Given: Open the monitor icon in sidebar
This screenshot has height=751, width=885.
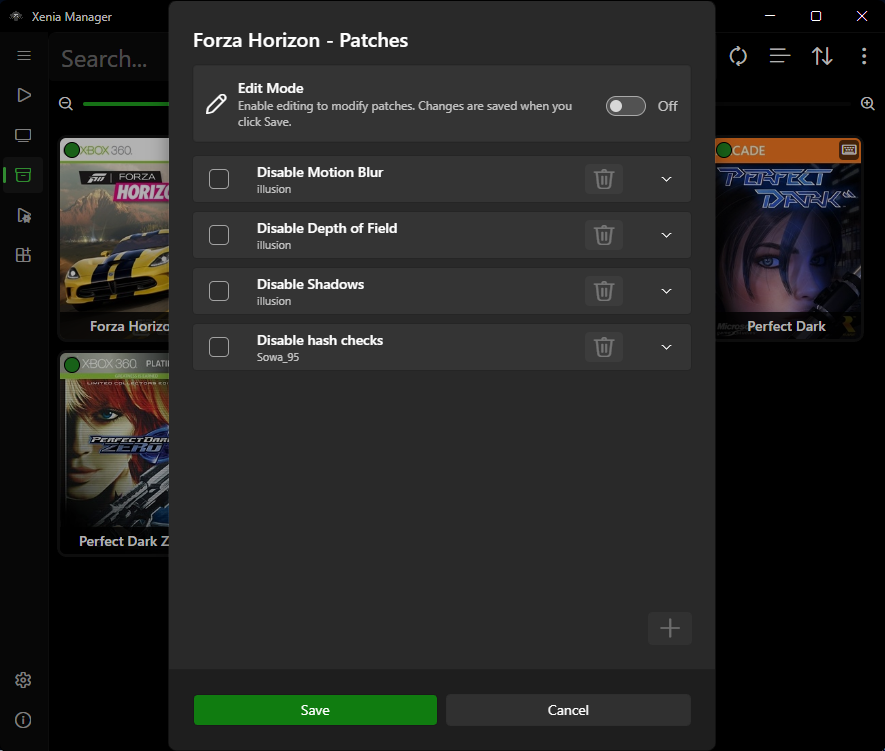Looking at the screenshot, I should click(23, 135).
